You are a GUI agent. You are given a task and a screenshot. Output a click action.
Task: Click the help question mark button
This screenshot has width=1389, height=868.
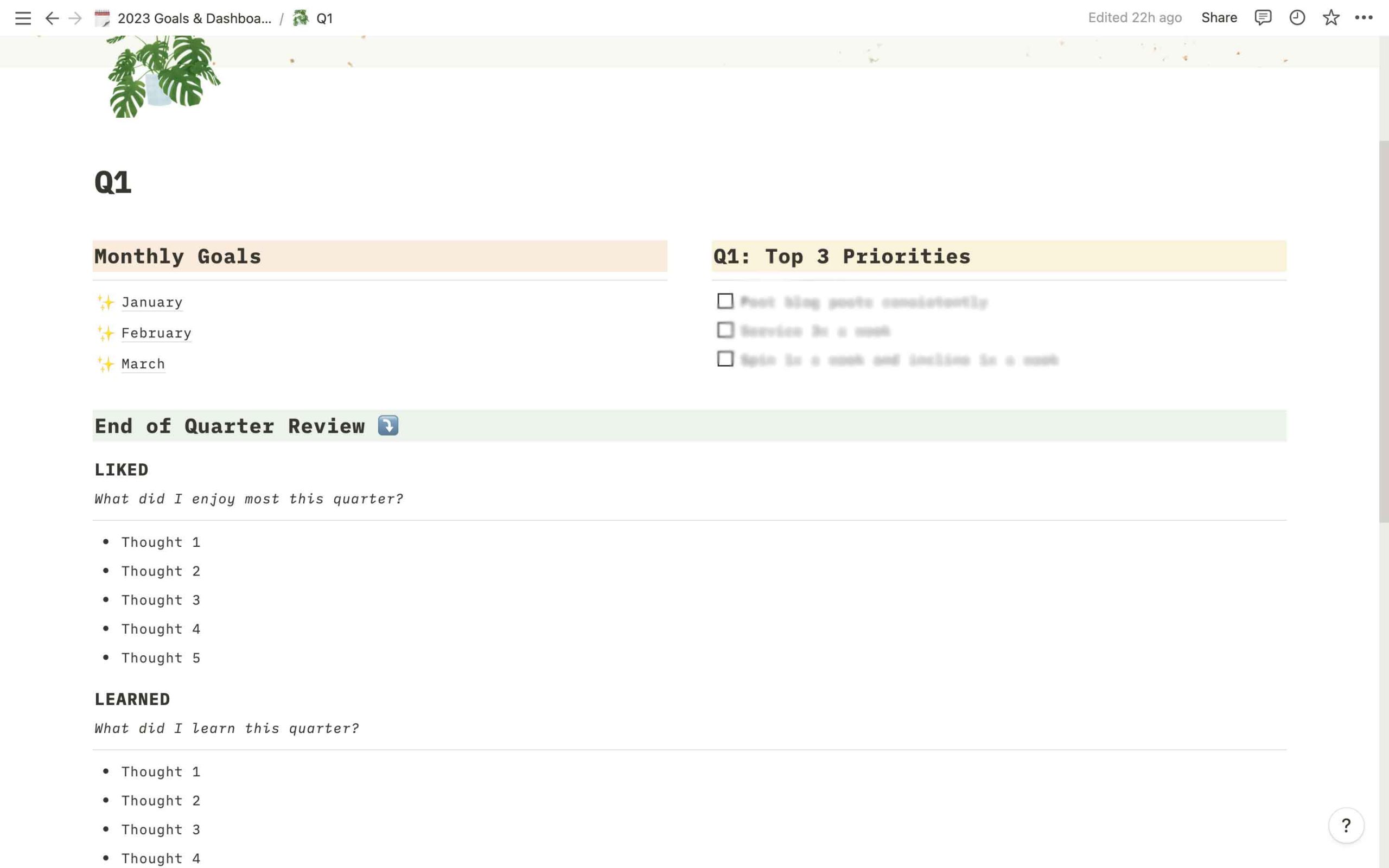pyautogui.click(x=1347, y=825)
